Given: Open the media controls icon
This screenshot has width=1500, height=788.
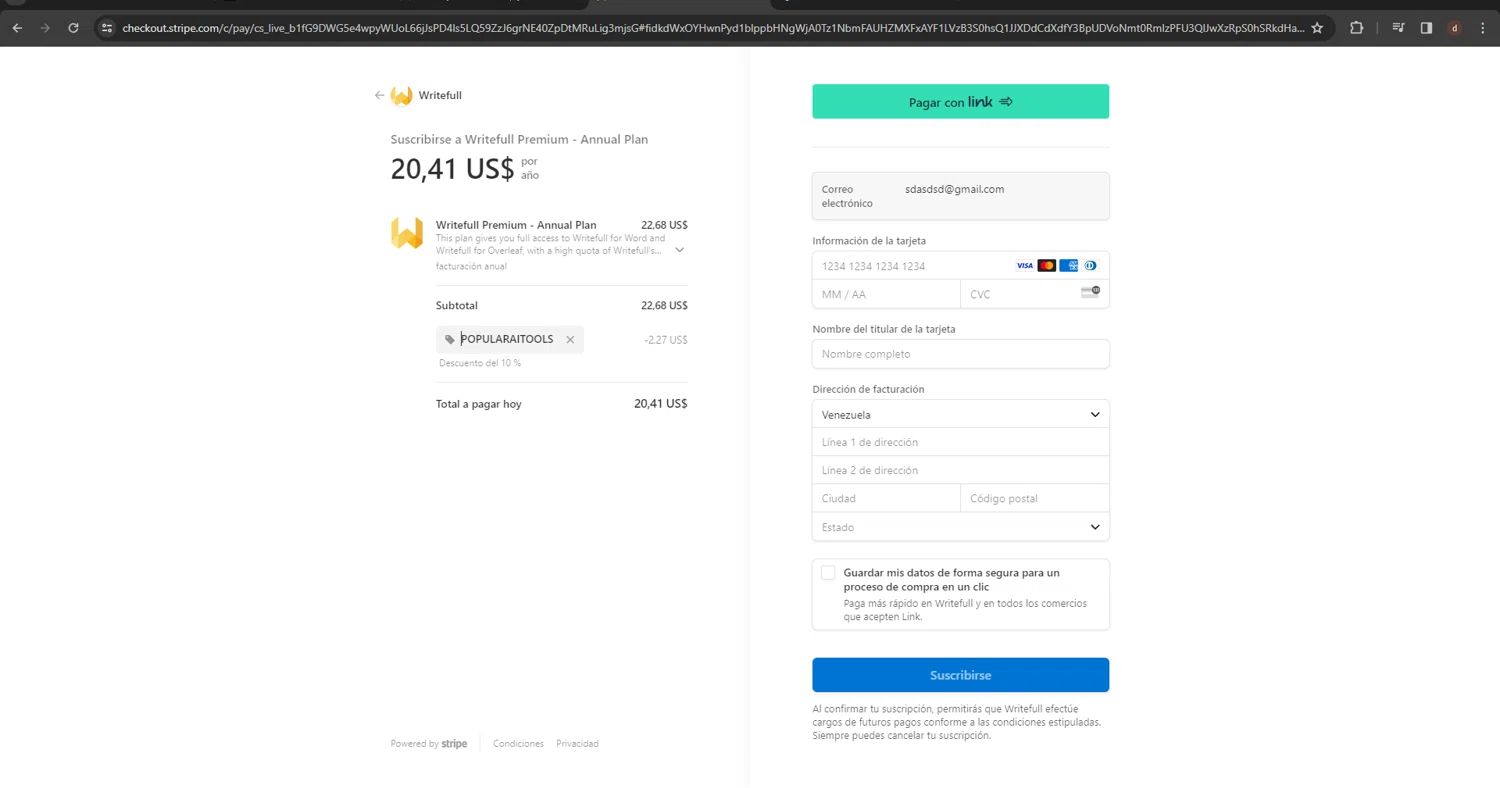Looking at the screenshot, I should click(x=1398, y=28).
